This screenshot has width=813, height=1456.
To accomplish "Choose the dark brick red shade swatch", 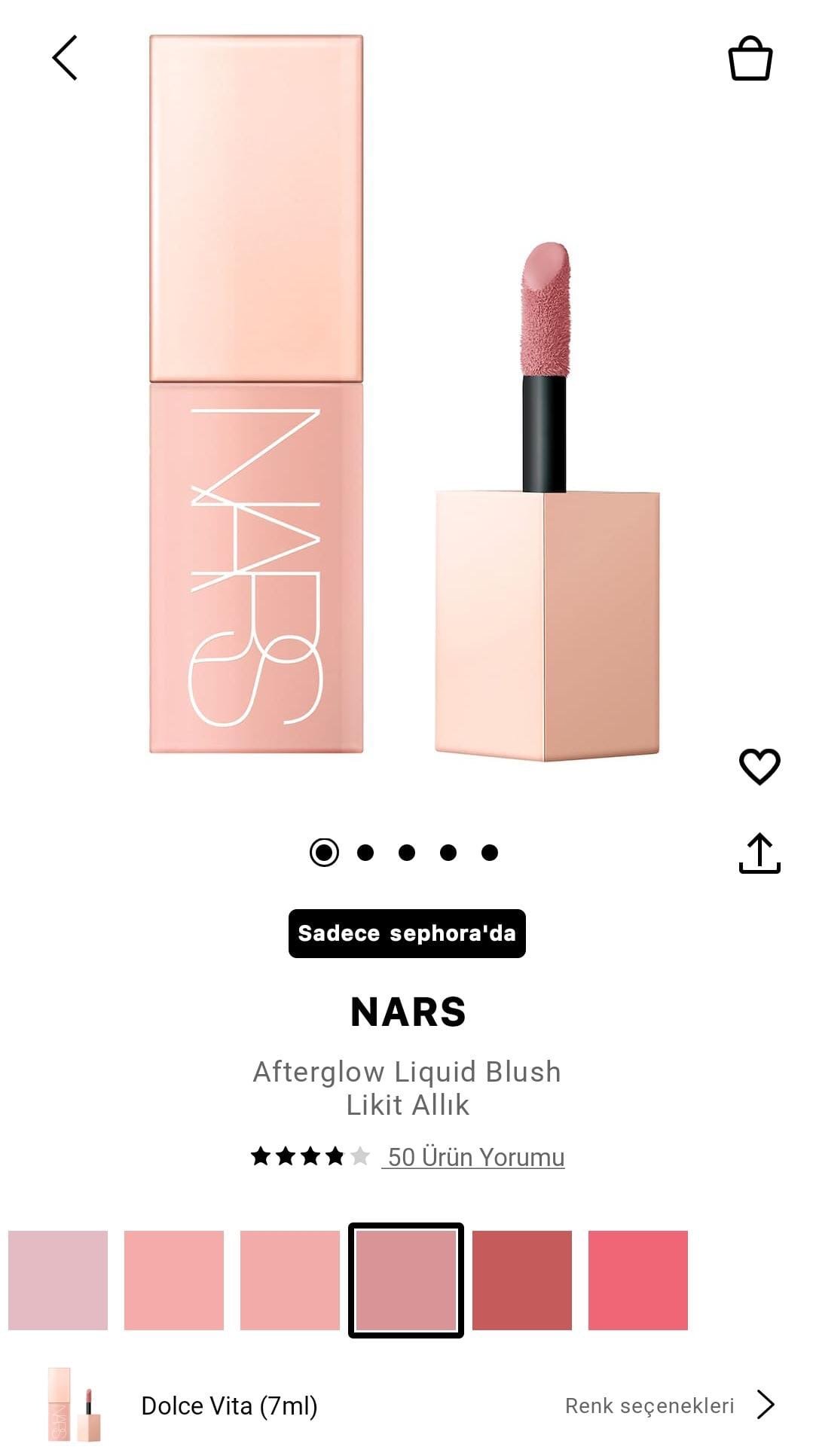I will 522,1280.
